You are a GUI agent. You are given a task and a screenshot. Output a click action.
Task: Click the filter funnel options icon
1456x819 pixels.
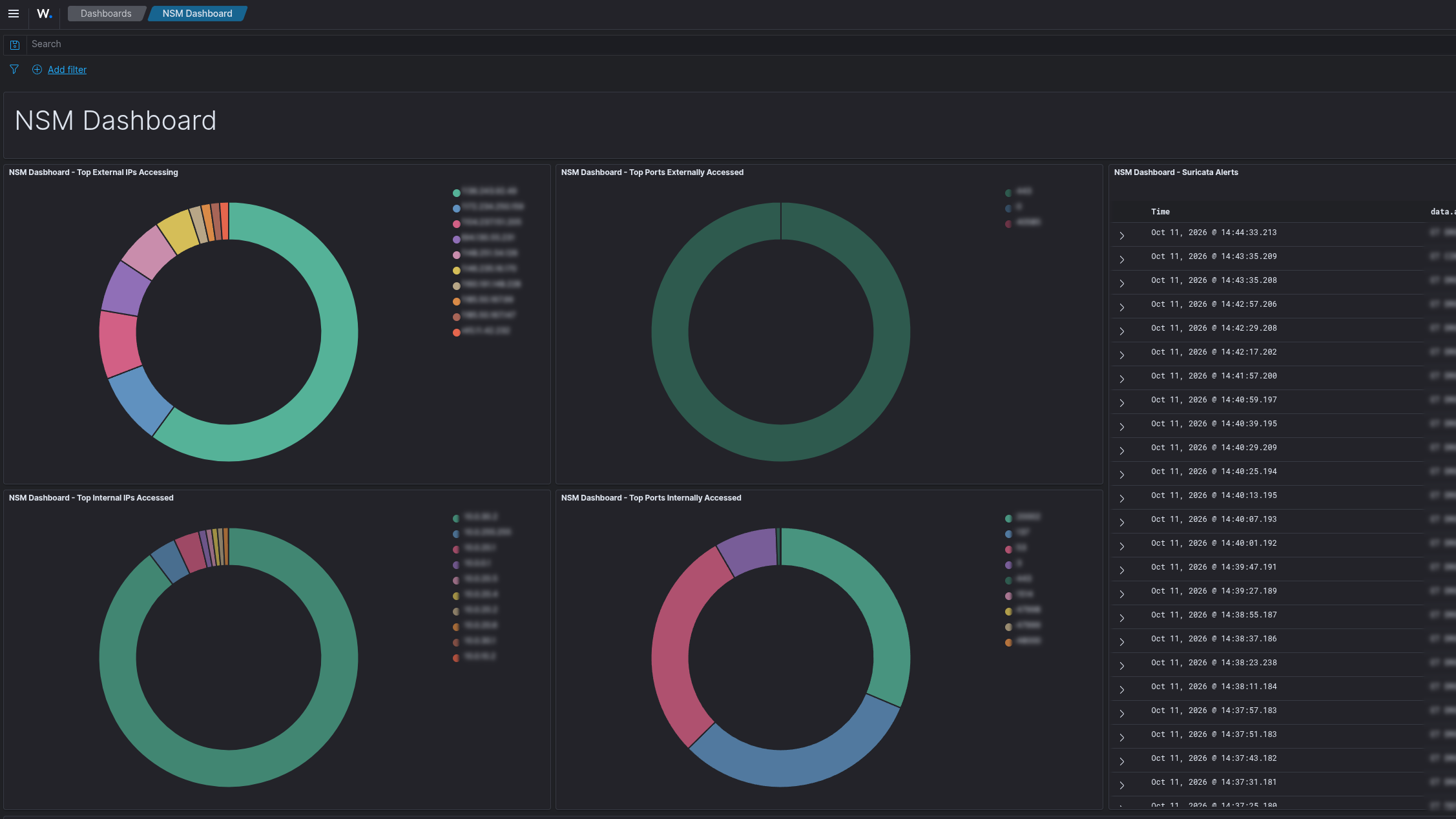coord(14,70)
